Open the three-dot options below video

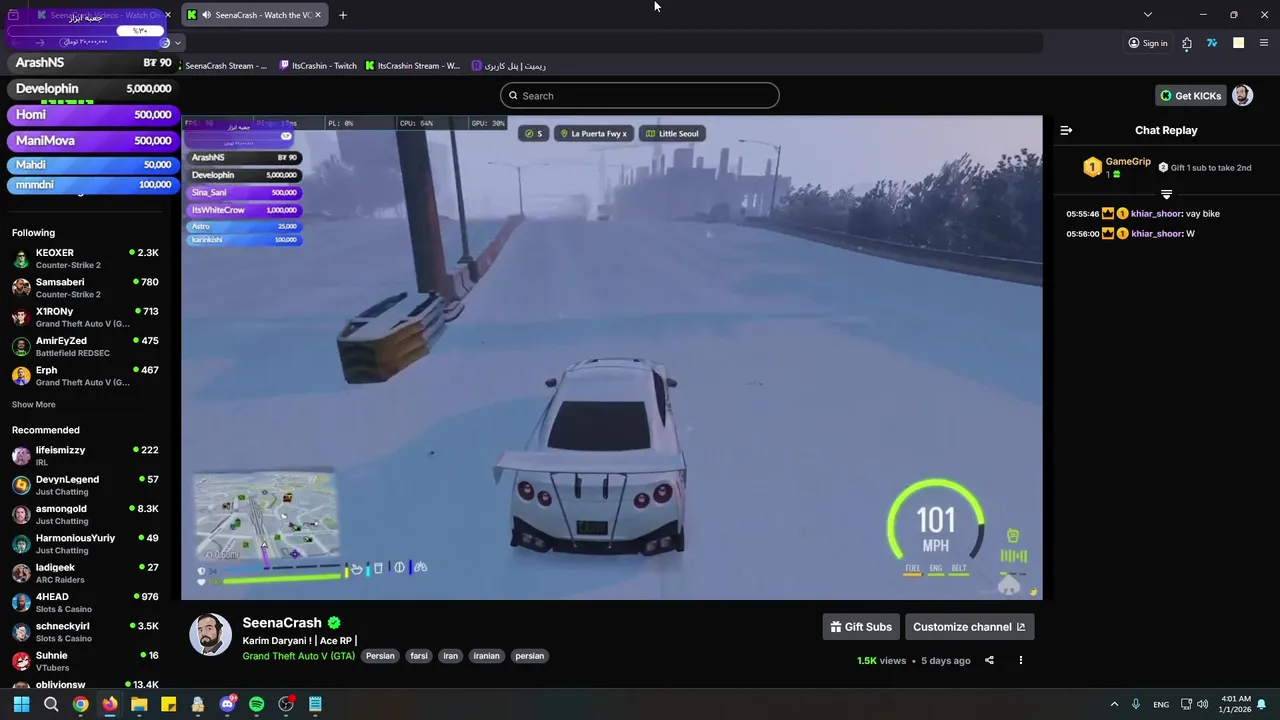tap(1021, 660)
